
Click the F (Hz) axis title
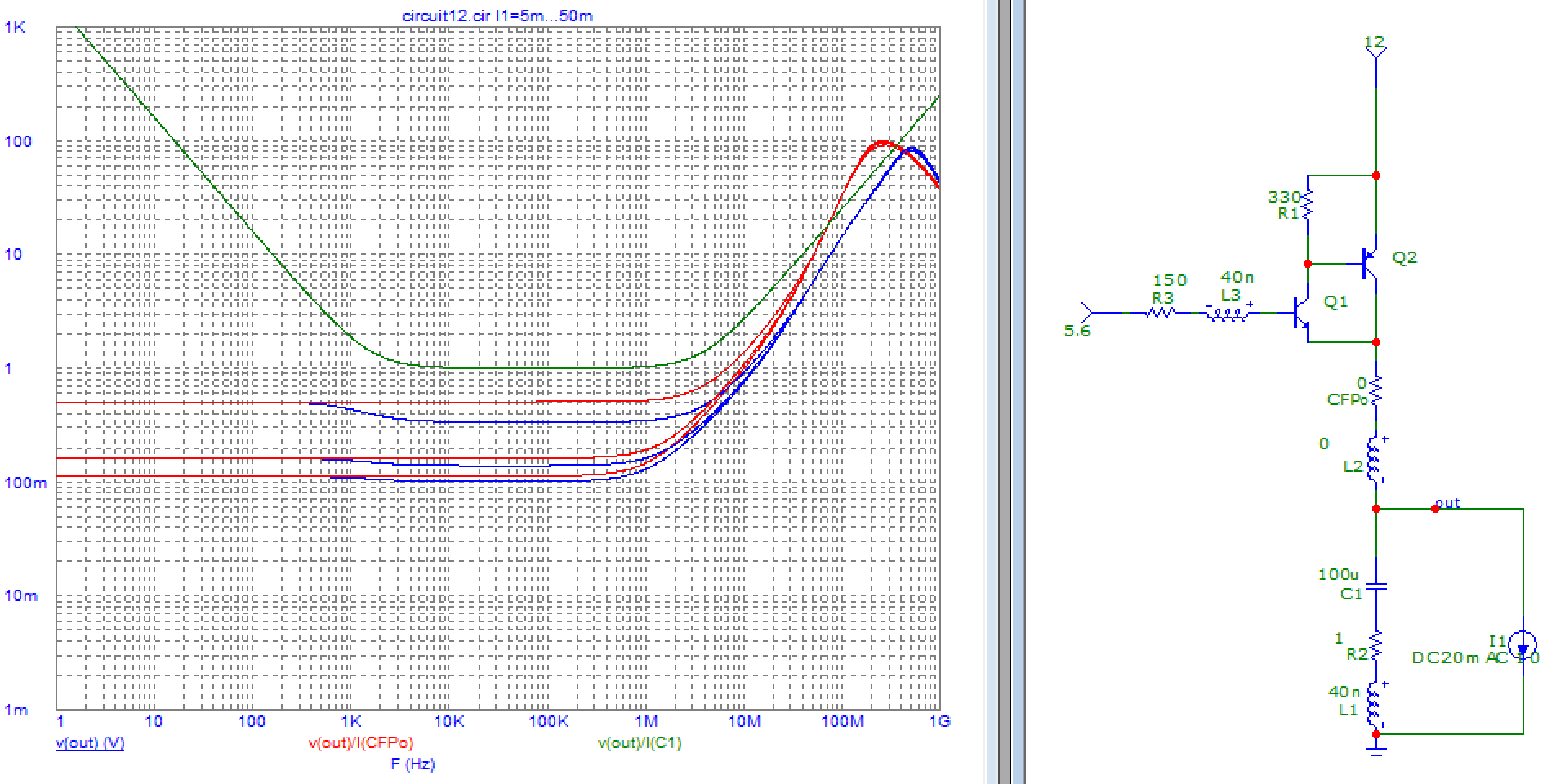pyautogui.click(x=412, y=764)
